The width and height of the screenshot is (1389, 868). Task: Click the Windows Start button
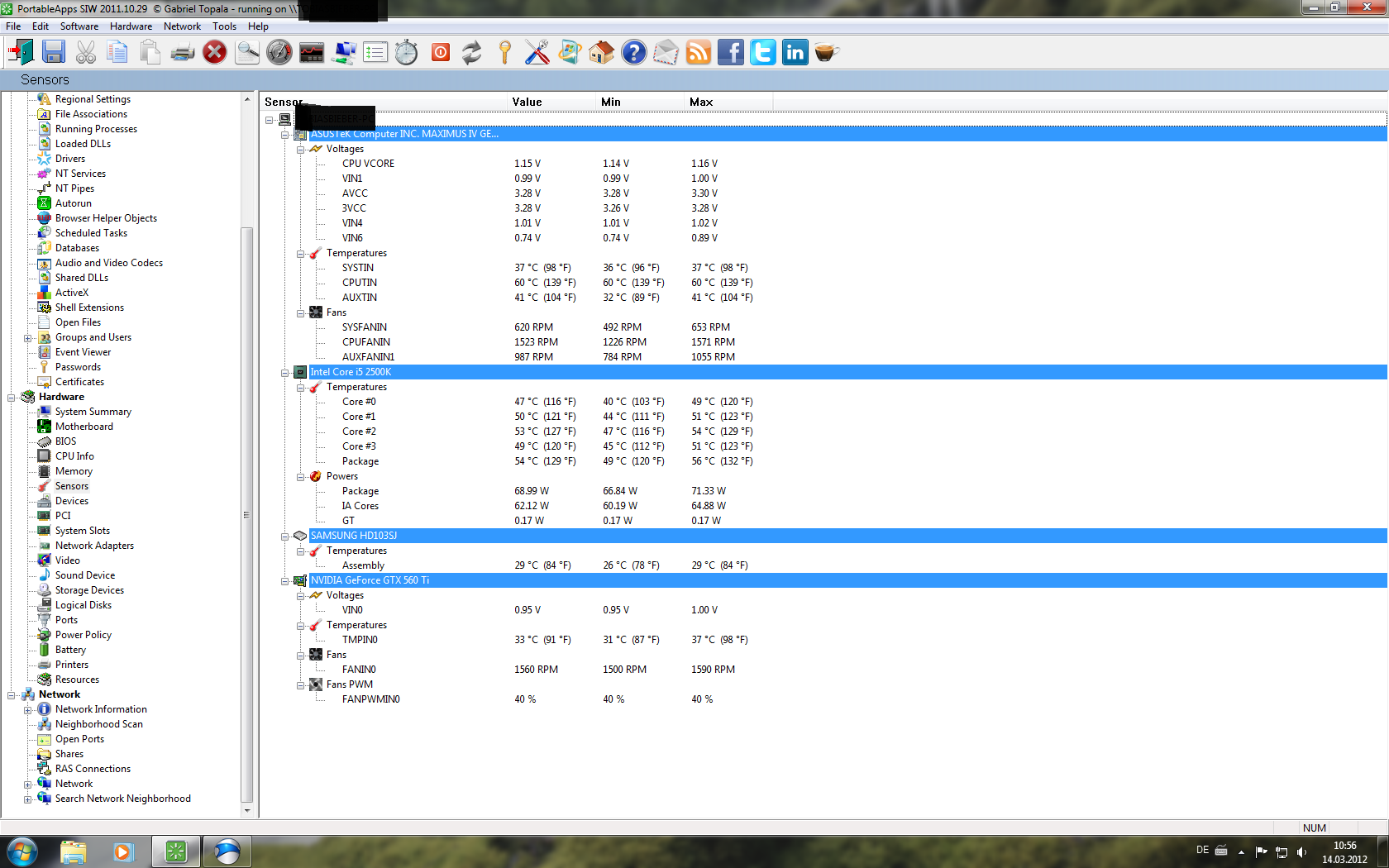tap(22, 851)
